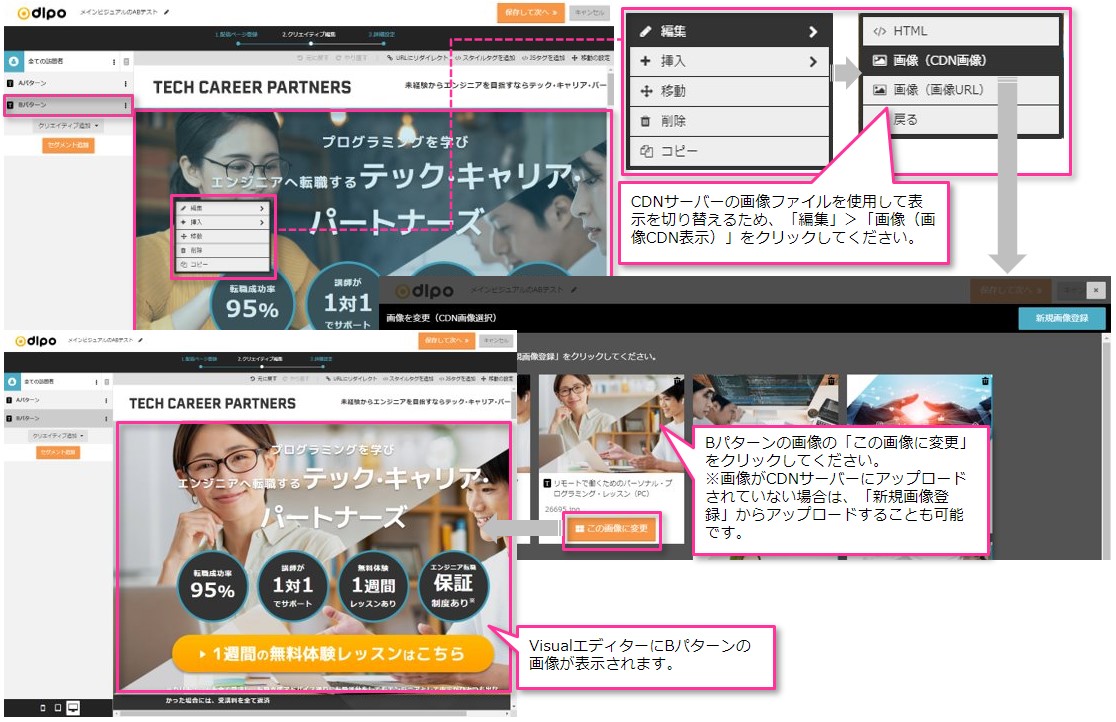Click the trash icon on the glowing hands thumbnail
Screen dimensions: 1116x722
pos(985,381)
